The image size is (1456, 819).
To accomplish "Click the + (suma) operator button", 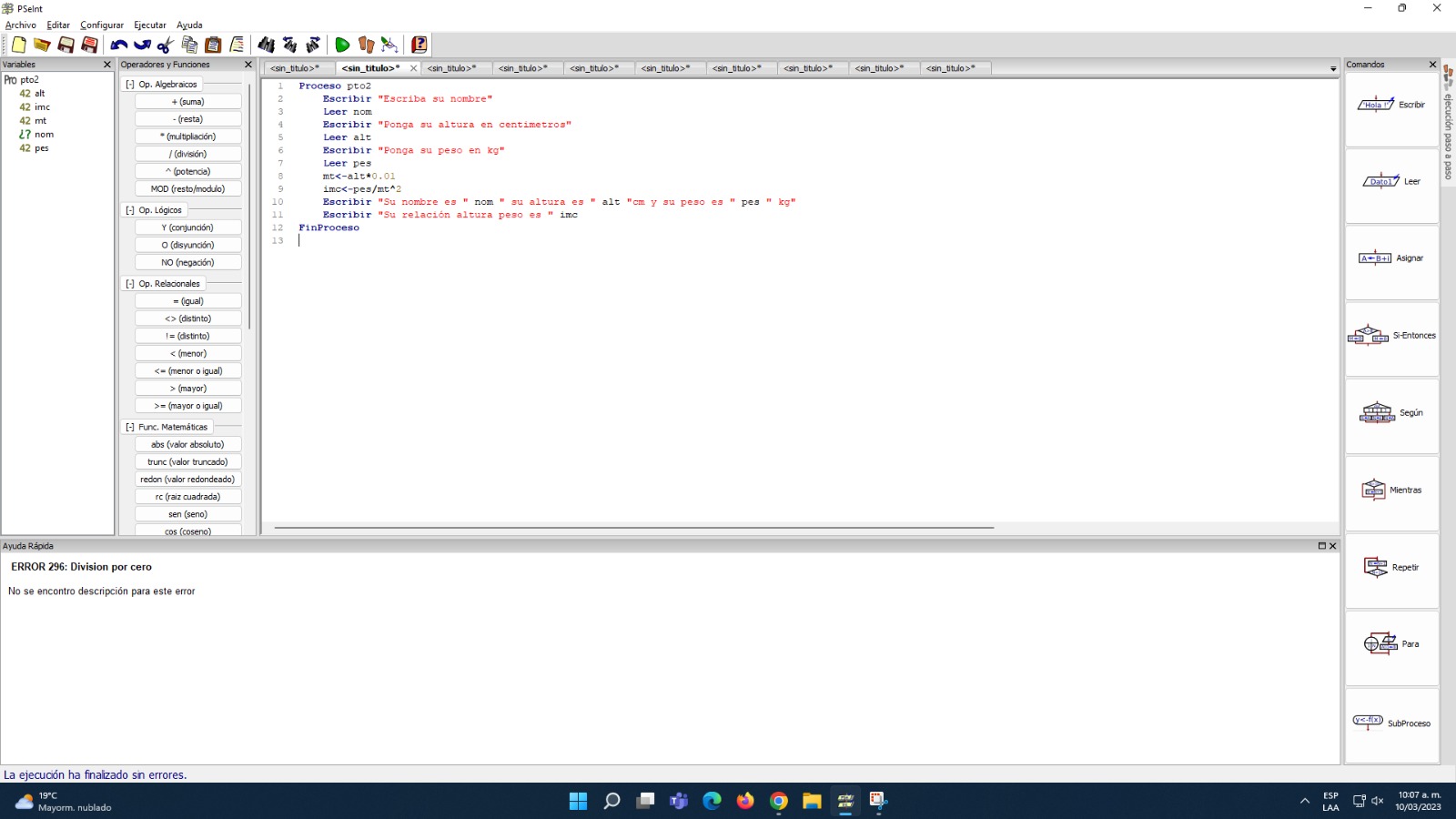I will click(x=188, y=102).
